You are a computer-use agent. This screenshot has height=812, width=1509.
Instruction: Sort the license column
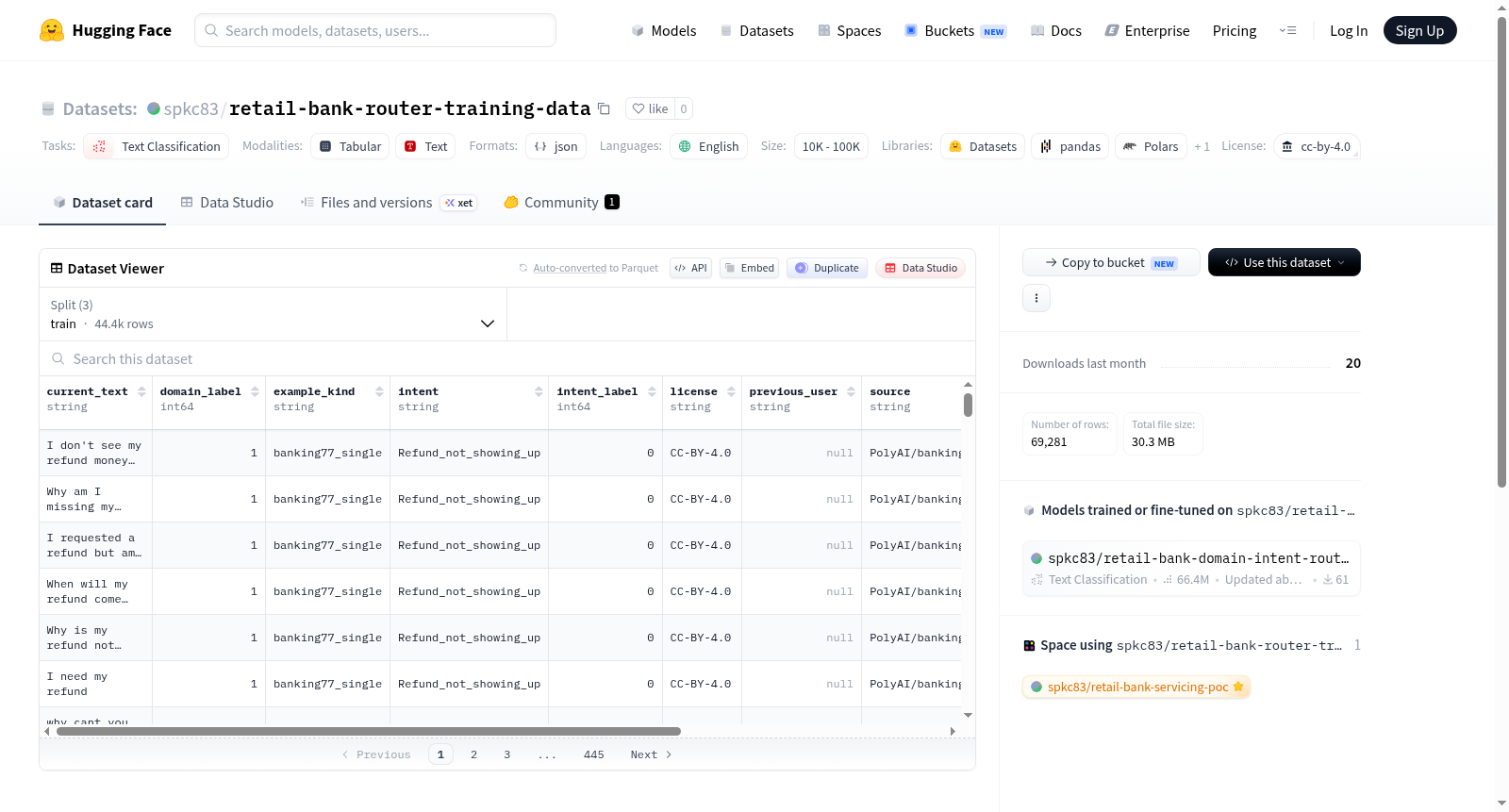(x=731, y=391)
